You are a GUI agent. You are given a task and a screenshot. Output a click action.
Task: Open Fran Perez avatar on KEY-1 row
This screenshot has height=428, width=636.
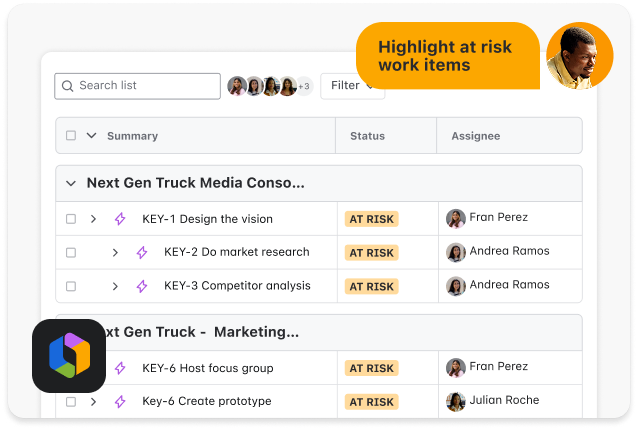456,218
